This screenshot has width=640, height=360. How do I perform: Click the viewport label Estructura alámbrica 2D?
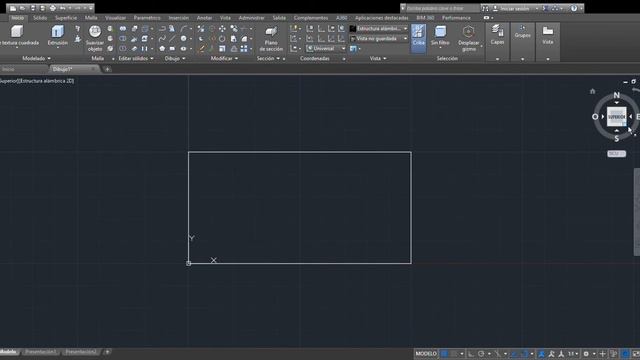(47, 81)
